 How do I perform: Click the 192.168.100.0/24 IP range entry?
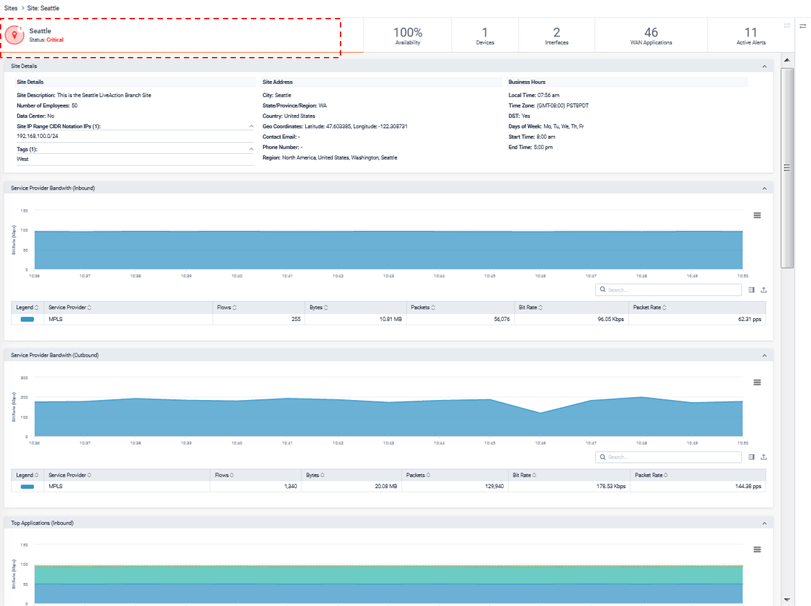[37, 137]
